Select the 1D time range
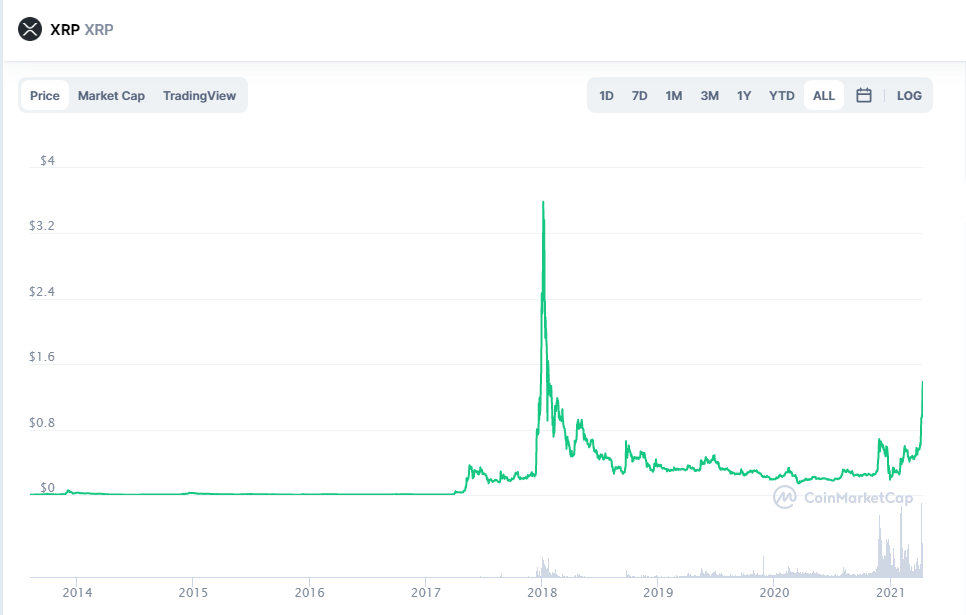This screenshot has width=966, height=615. coord(606,96)
